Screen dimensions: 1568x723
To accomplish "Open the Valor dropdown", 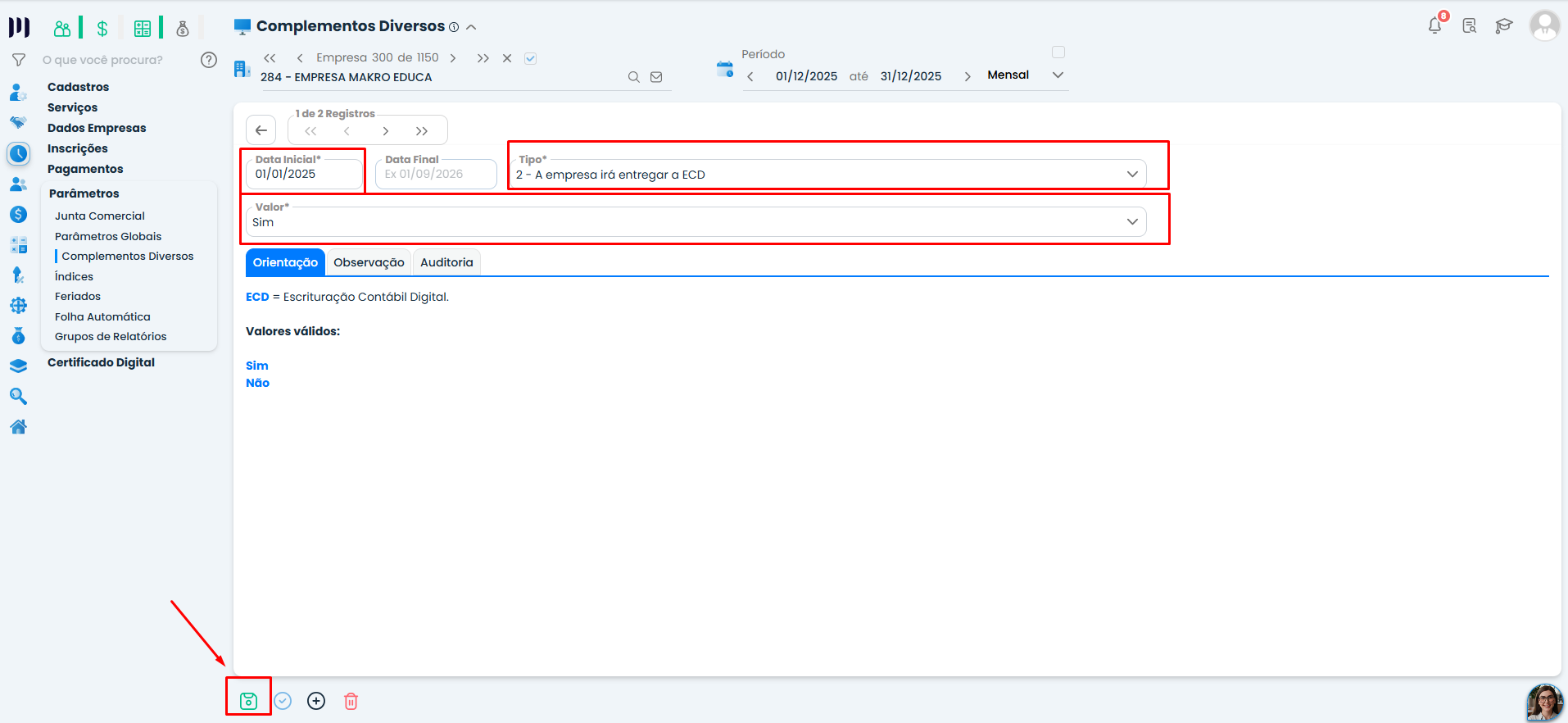I will click(x=696, y=221).
